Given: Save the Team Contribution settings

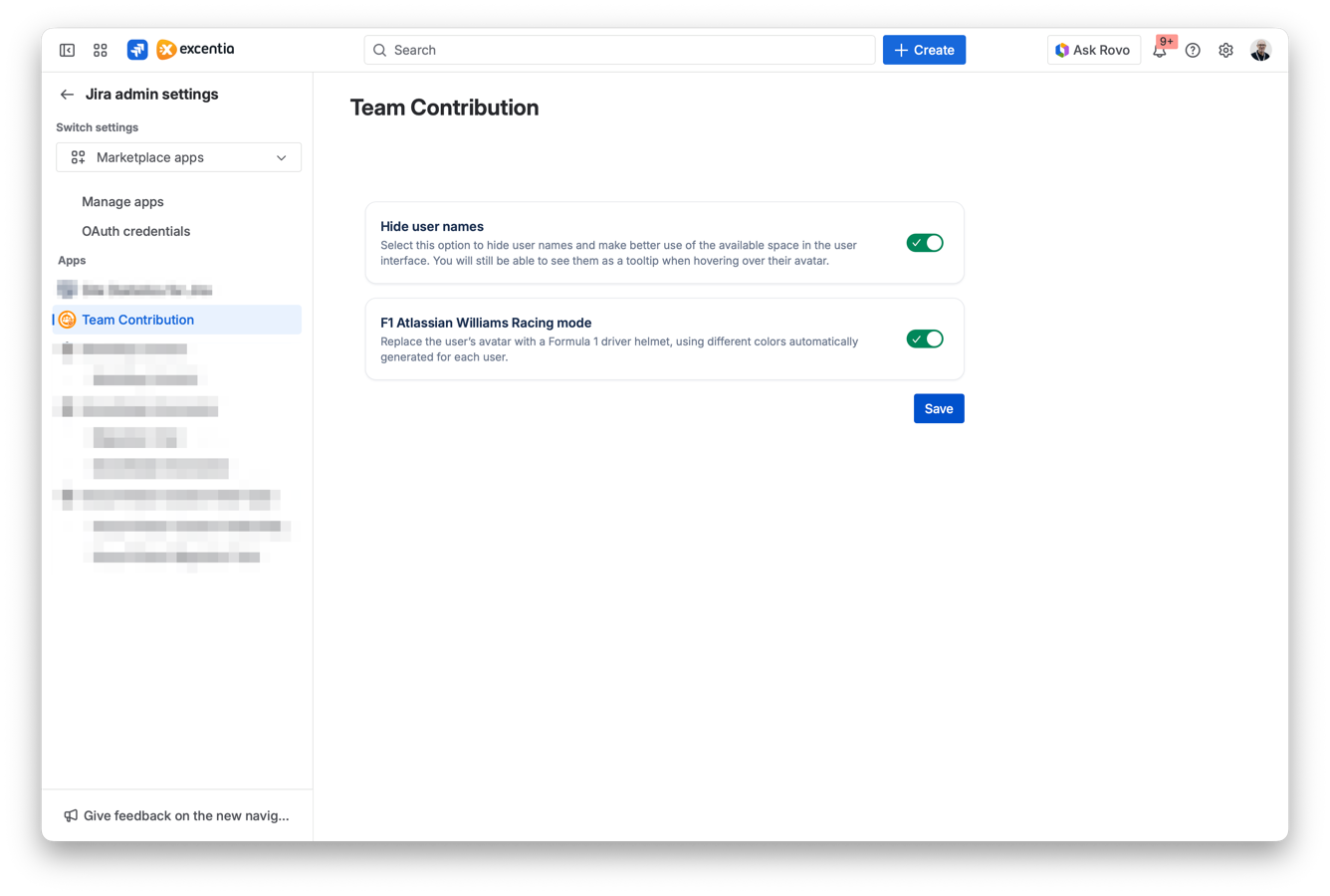Looking at the screenshot, I should click(938, 408).
